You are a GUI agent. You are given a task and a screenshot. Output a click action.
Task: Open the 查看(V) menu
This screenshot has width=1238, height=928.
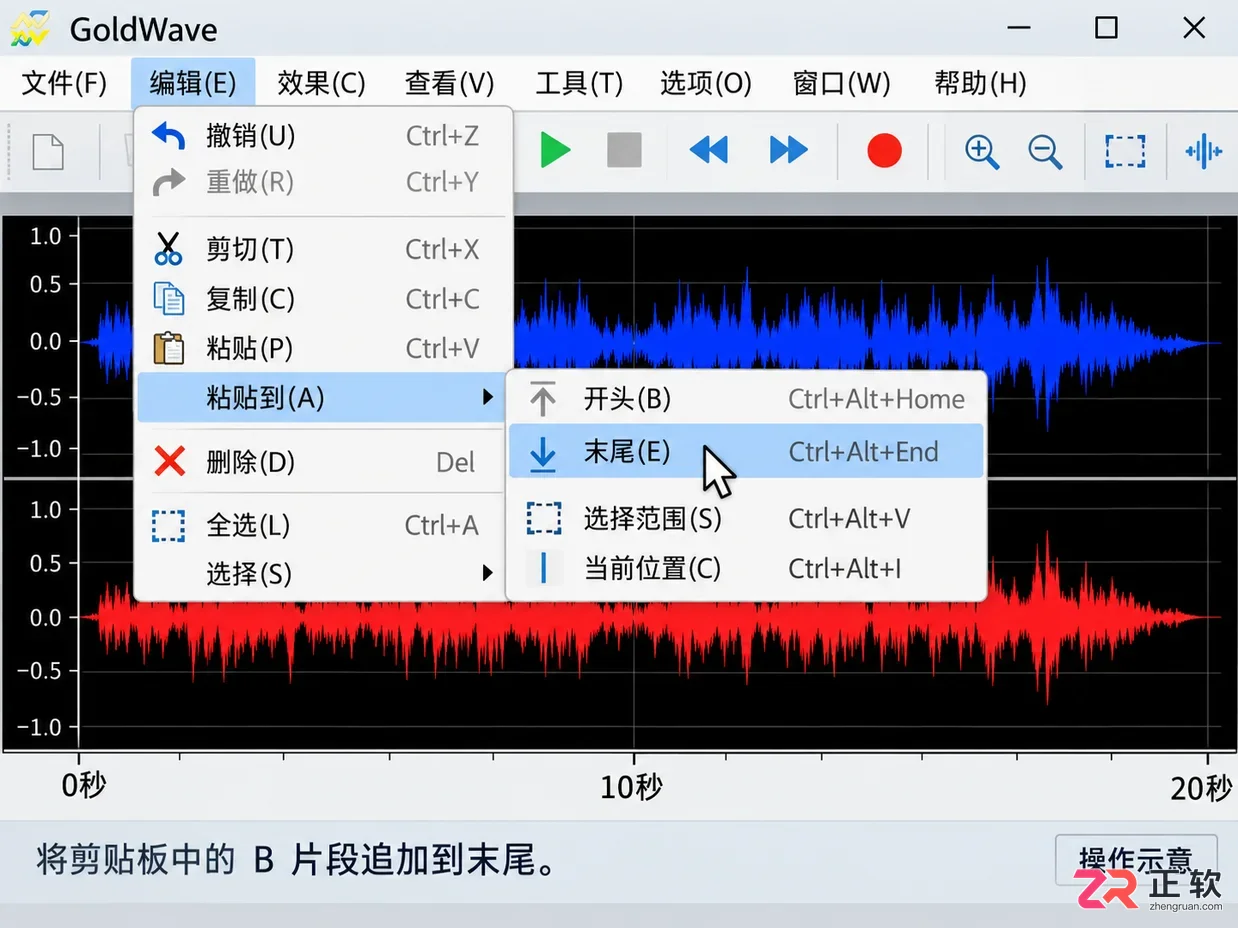tap(450, 83)
